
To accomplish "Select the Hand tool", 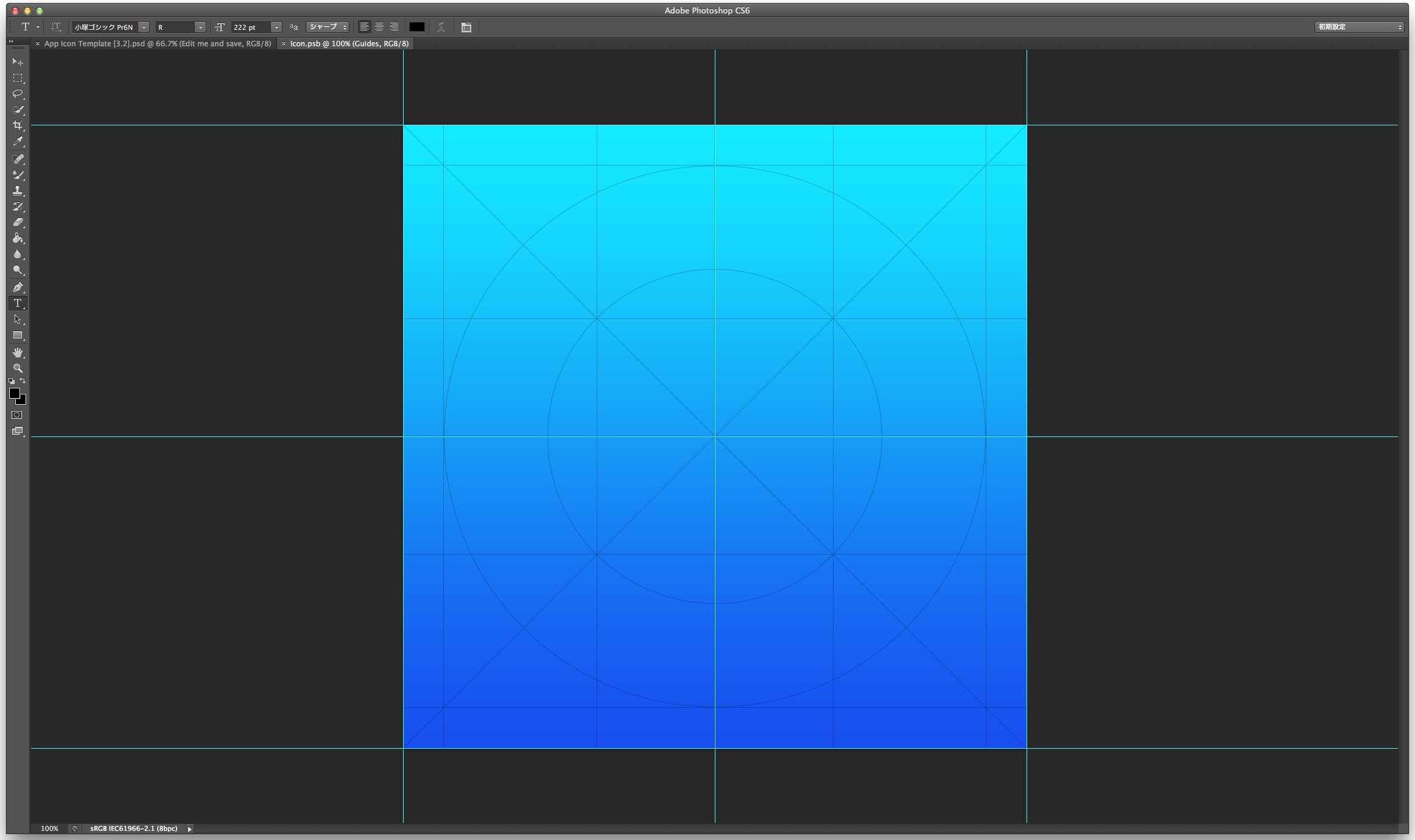I will (18, 352).
